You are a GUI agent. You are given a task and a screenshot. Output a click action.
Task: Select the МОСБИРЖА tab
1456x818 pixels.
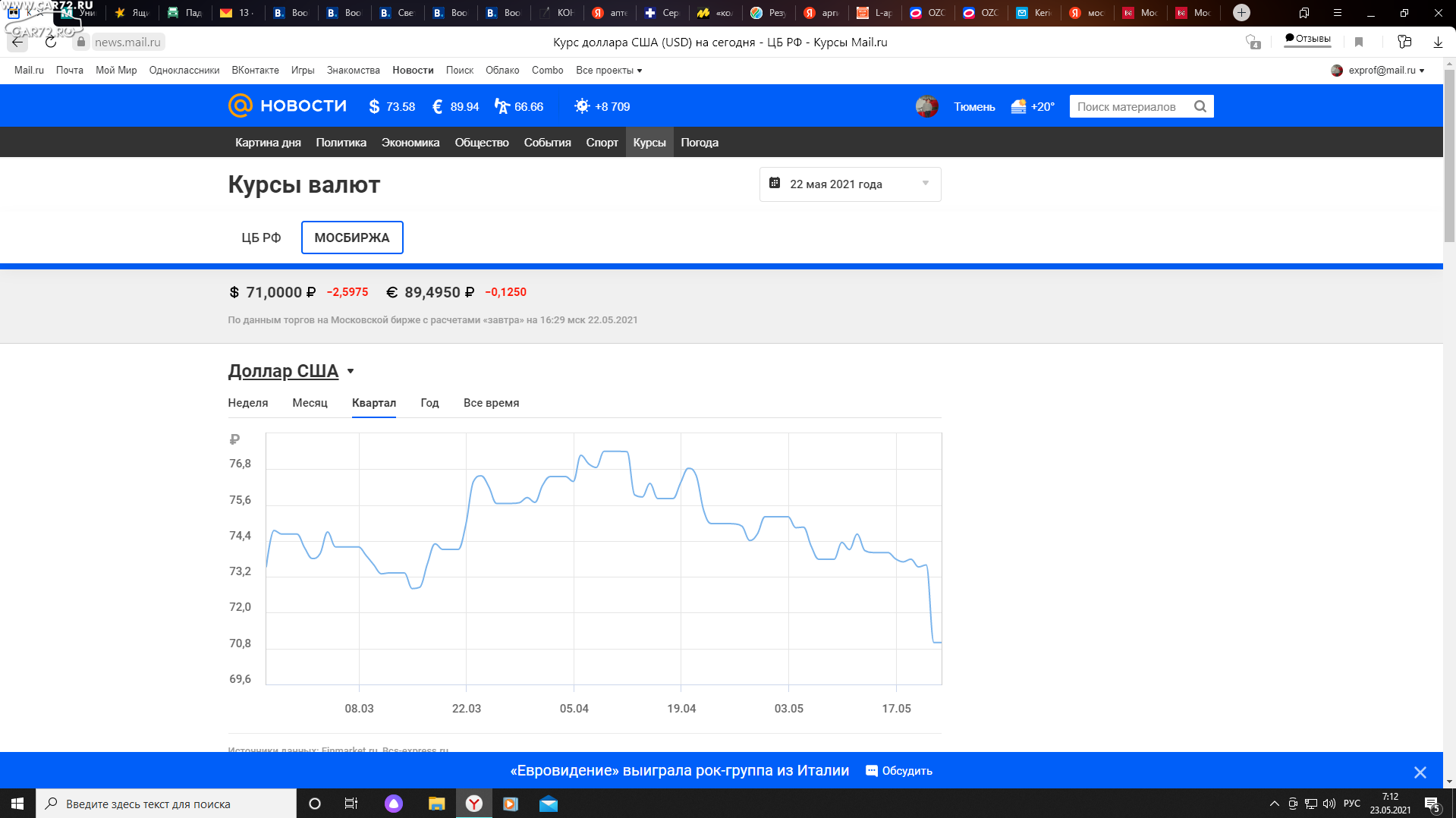[x=352, y=238]
